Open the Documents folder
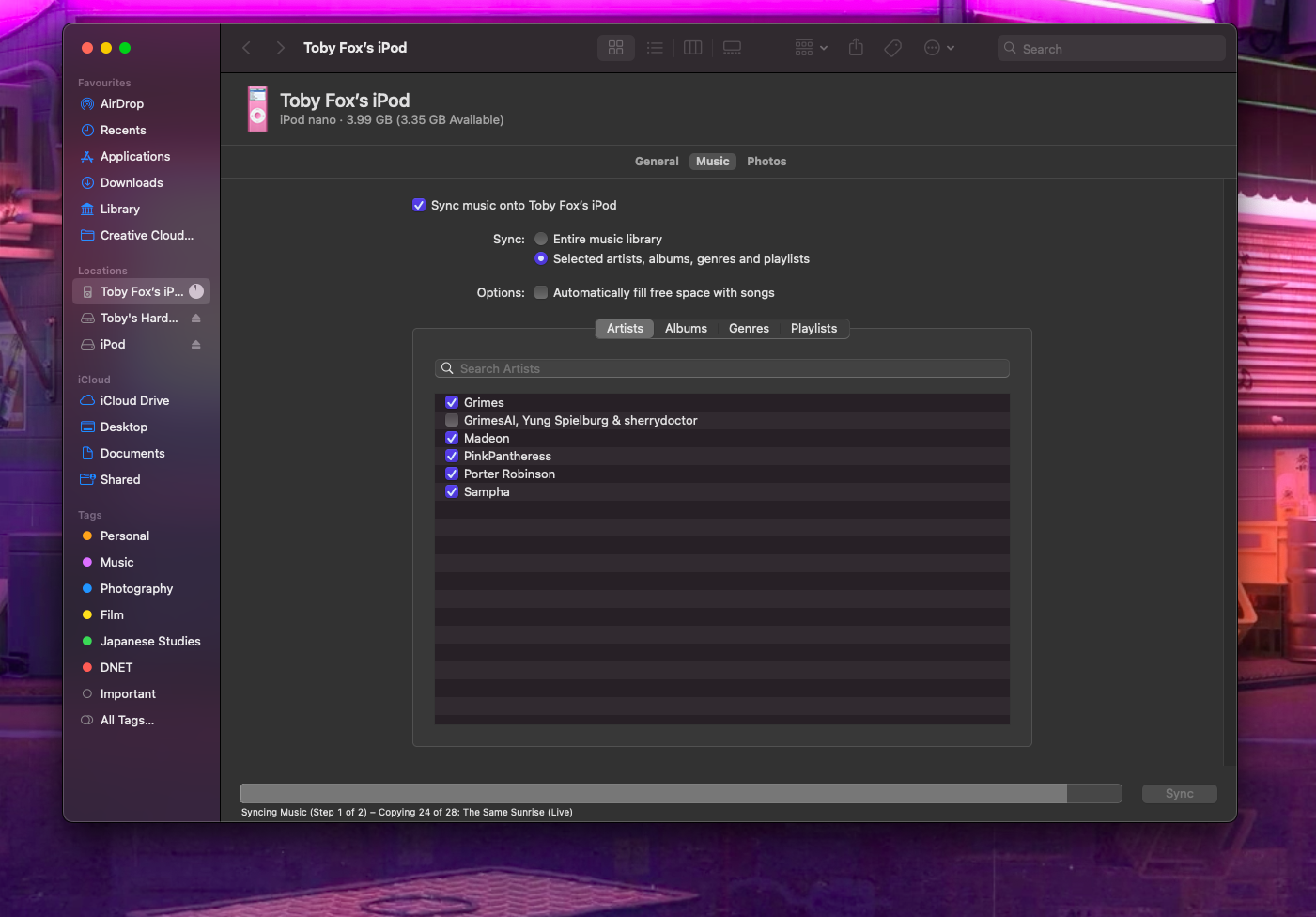 pyautogui.click(x=132, y=453)
